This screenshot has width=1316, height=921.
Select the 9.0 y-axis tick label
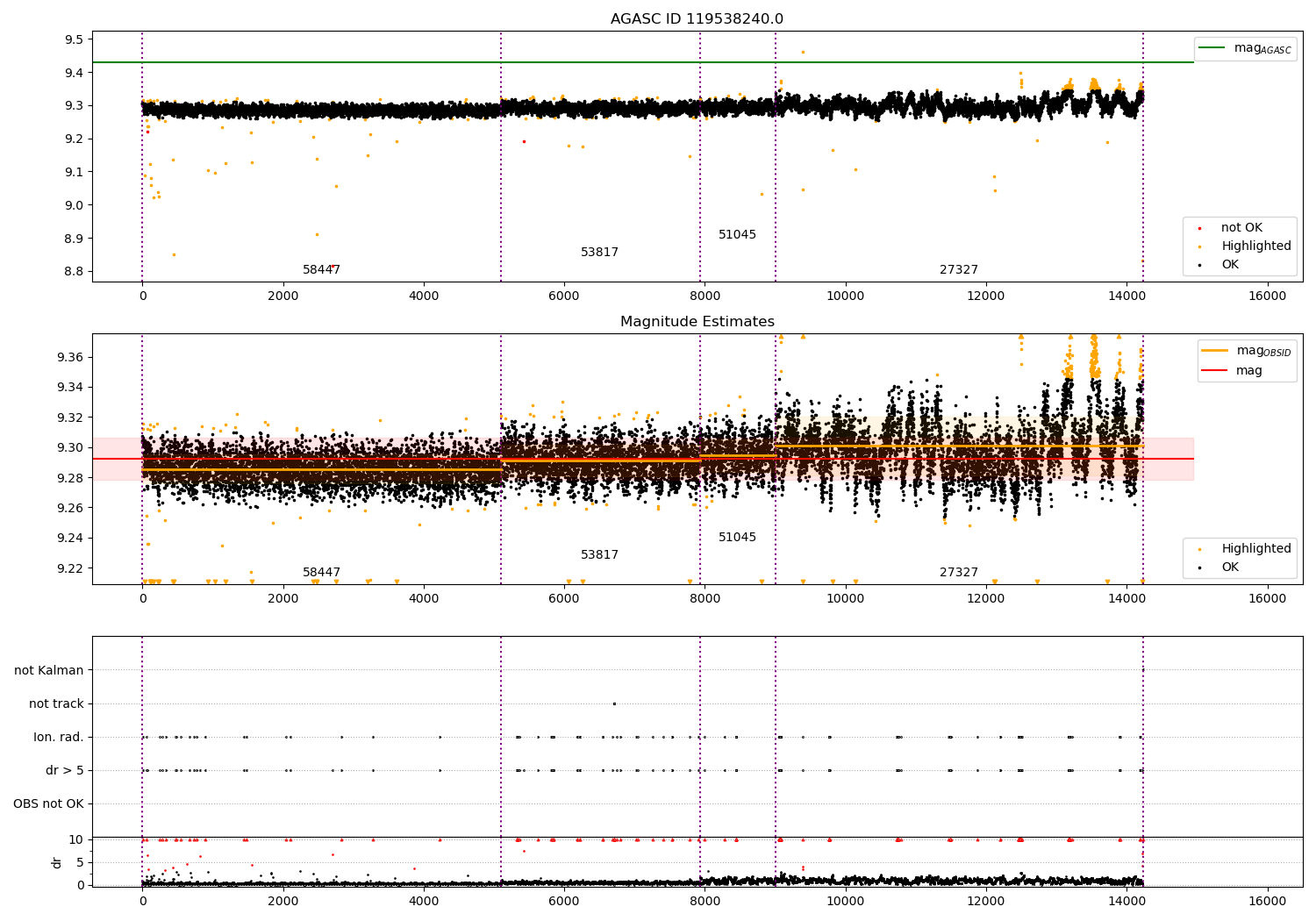(x=74, y=205)
